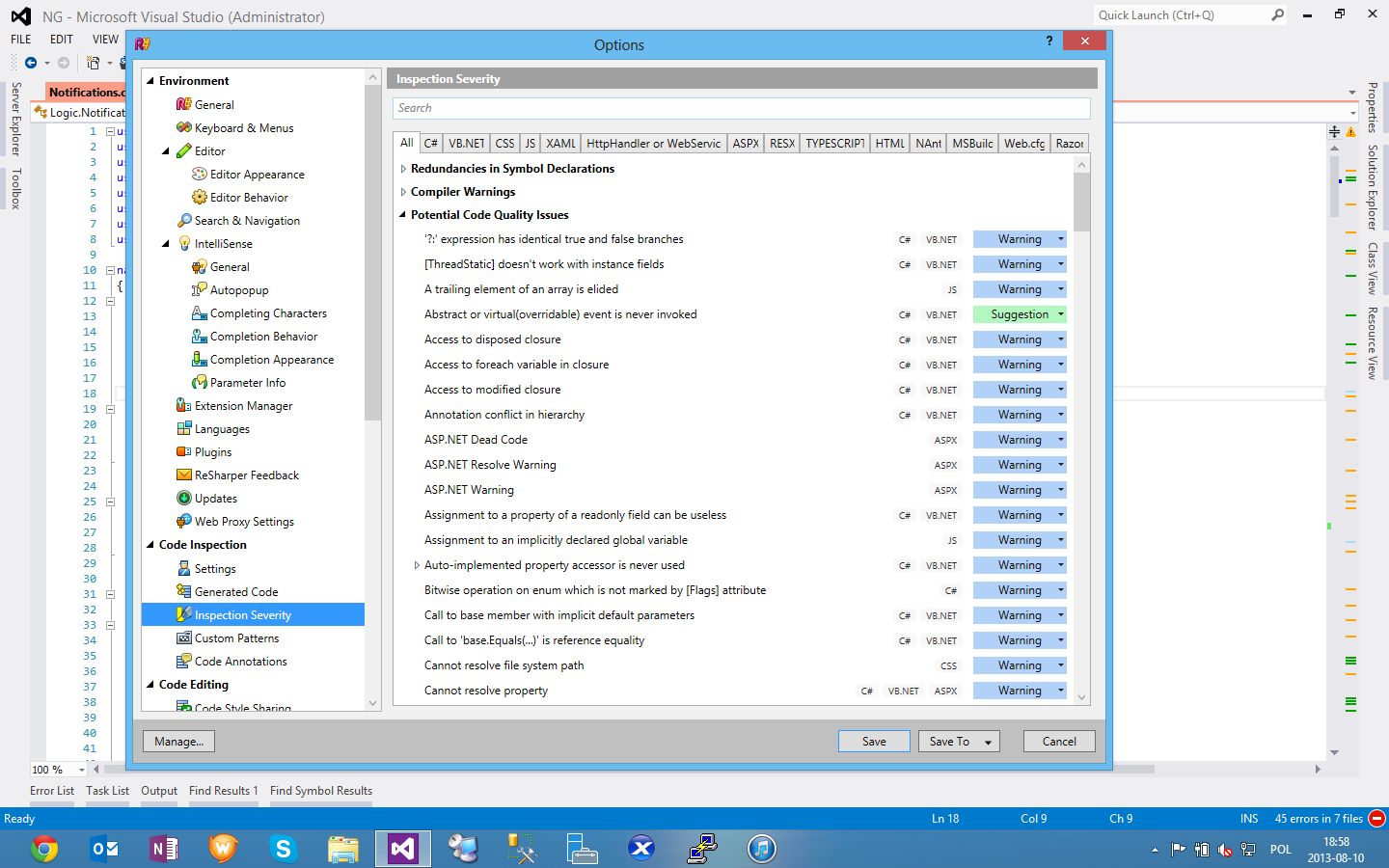The height and width of the screenshot is (868, 1389).
Task: Click the Save button
Action: click(874, 741)
